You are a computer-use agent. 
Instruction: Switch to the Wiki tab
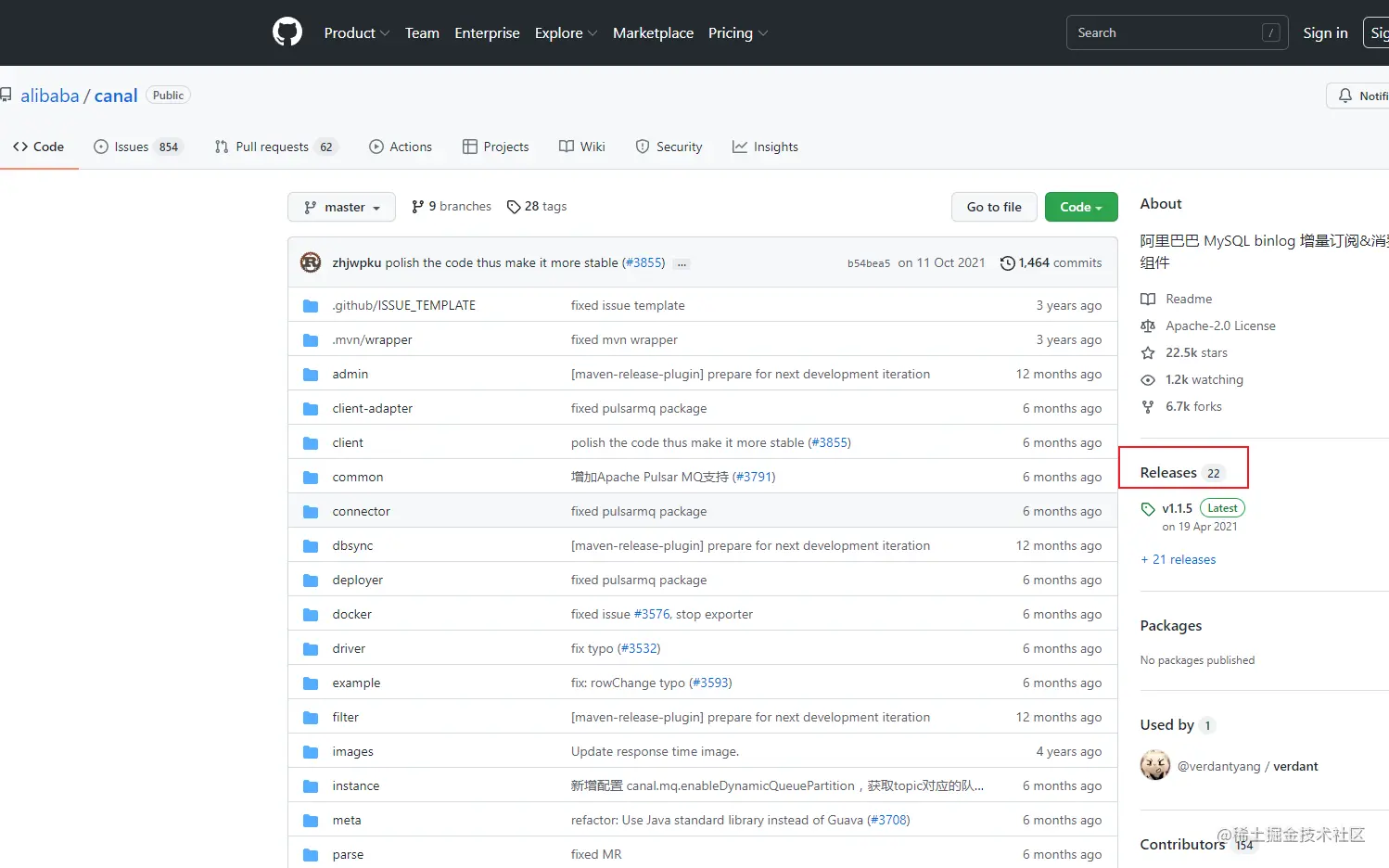(582, 147)
